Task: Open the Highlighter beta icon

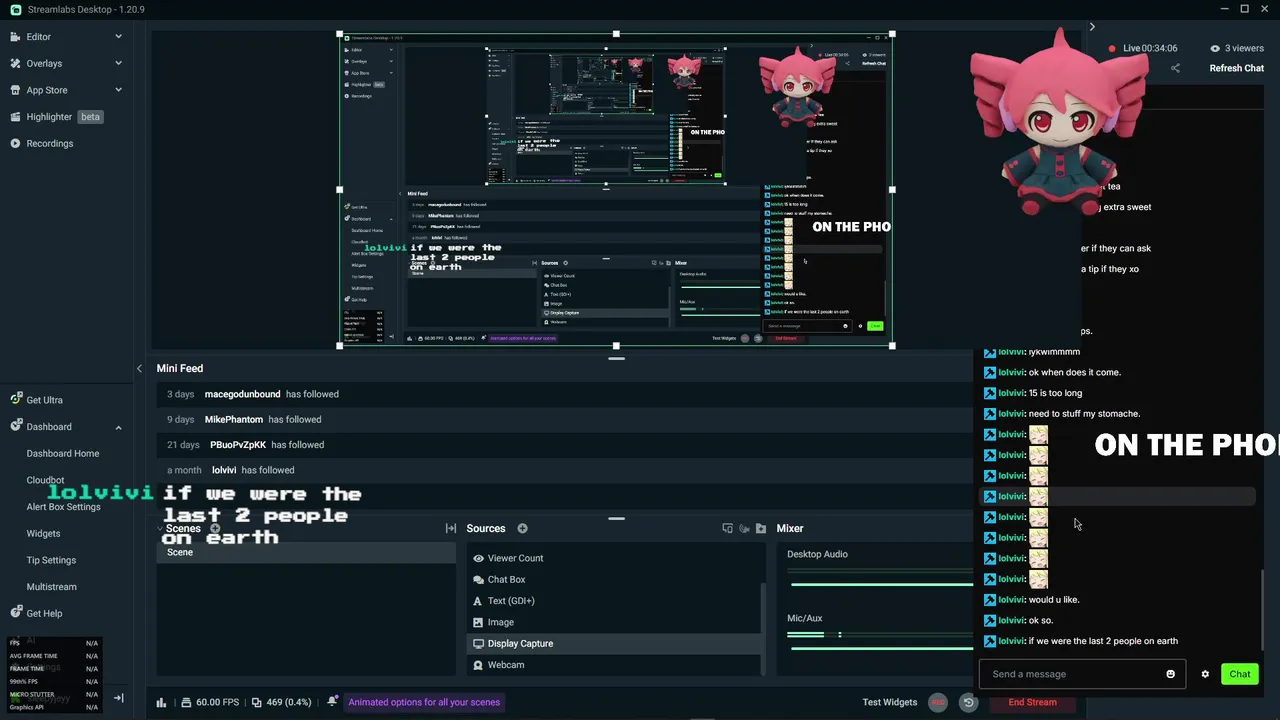Action: tap(15, 117)
